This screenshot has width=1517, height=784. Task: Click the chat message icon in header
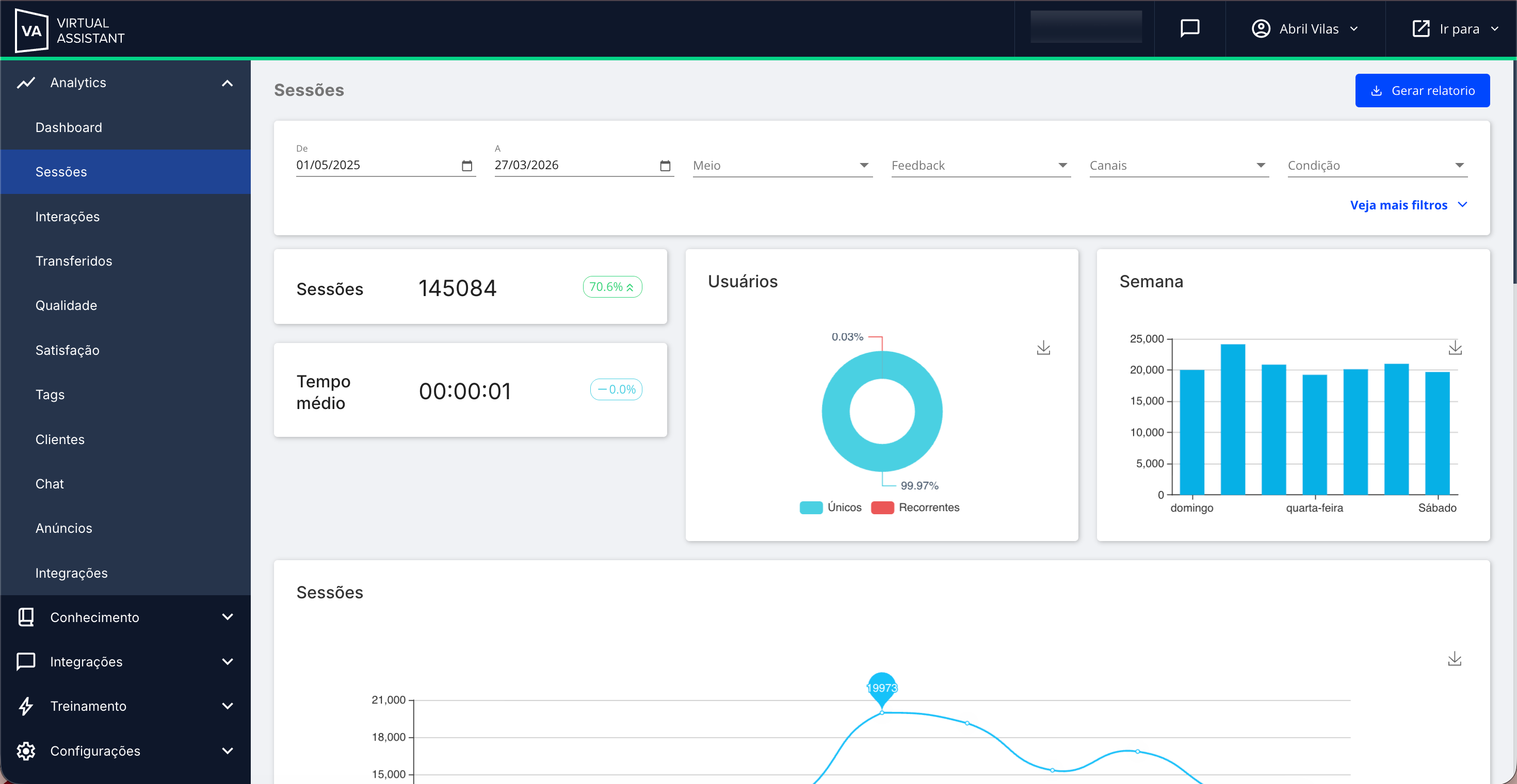coord(1189,28)
